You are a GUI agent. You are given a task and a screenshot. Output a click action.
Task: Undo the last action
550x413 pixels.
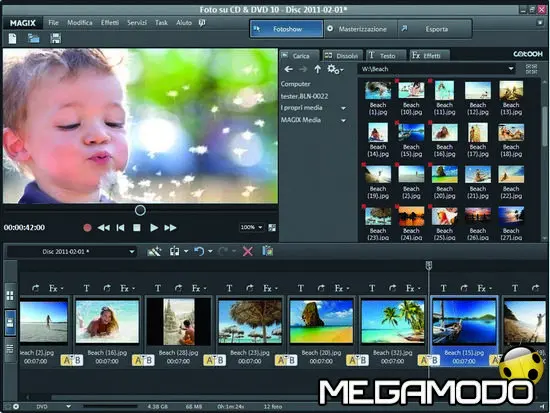pyautogui.click(x=199, y=251)
